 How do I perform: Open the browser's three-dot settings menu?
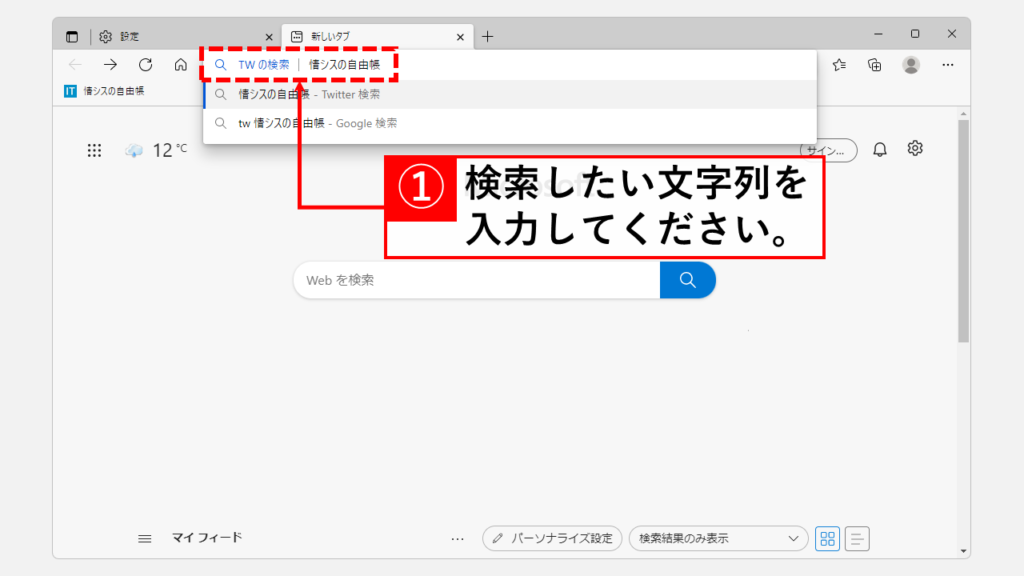(x=947, y=65)
